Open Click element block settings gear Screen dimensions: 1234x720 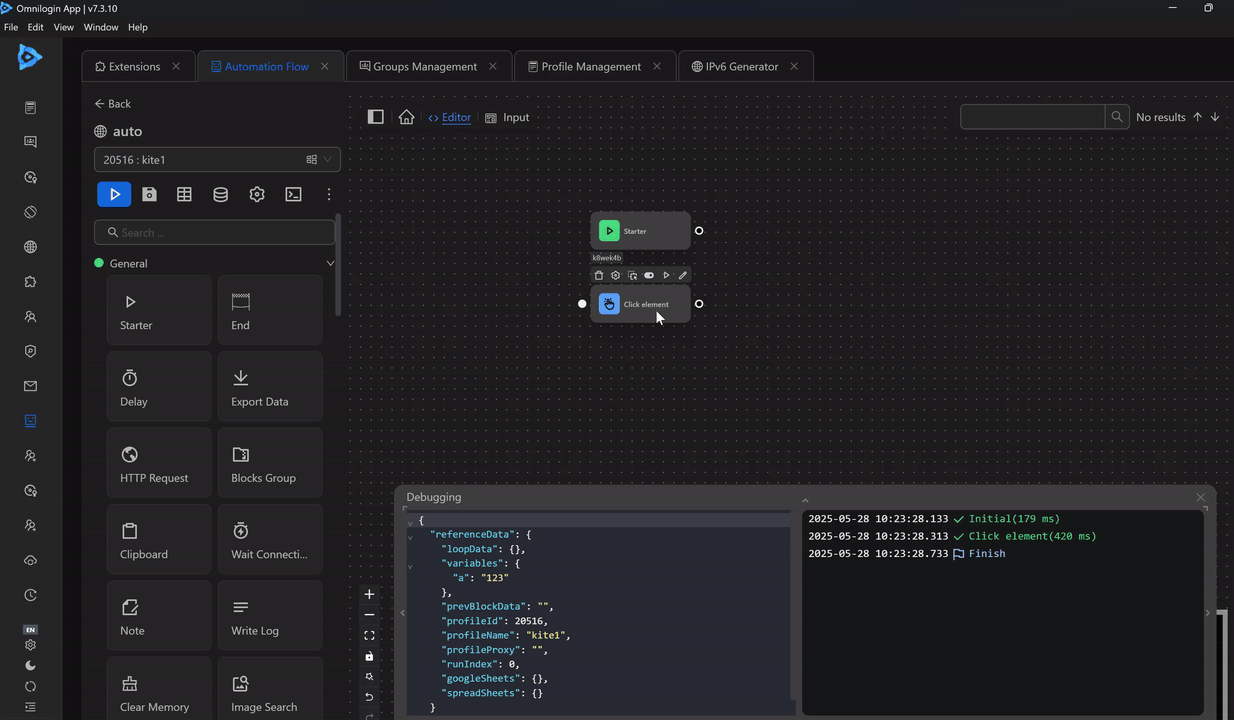615,275
